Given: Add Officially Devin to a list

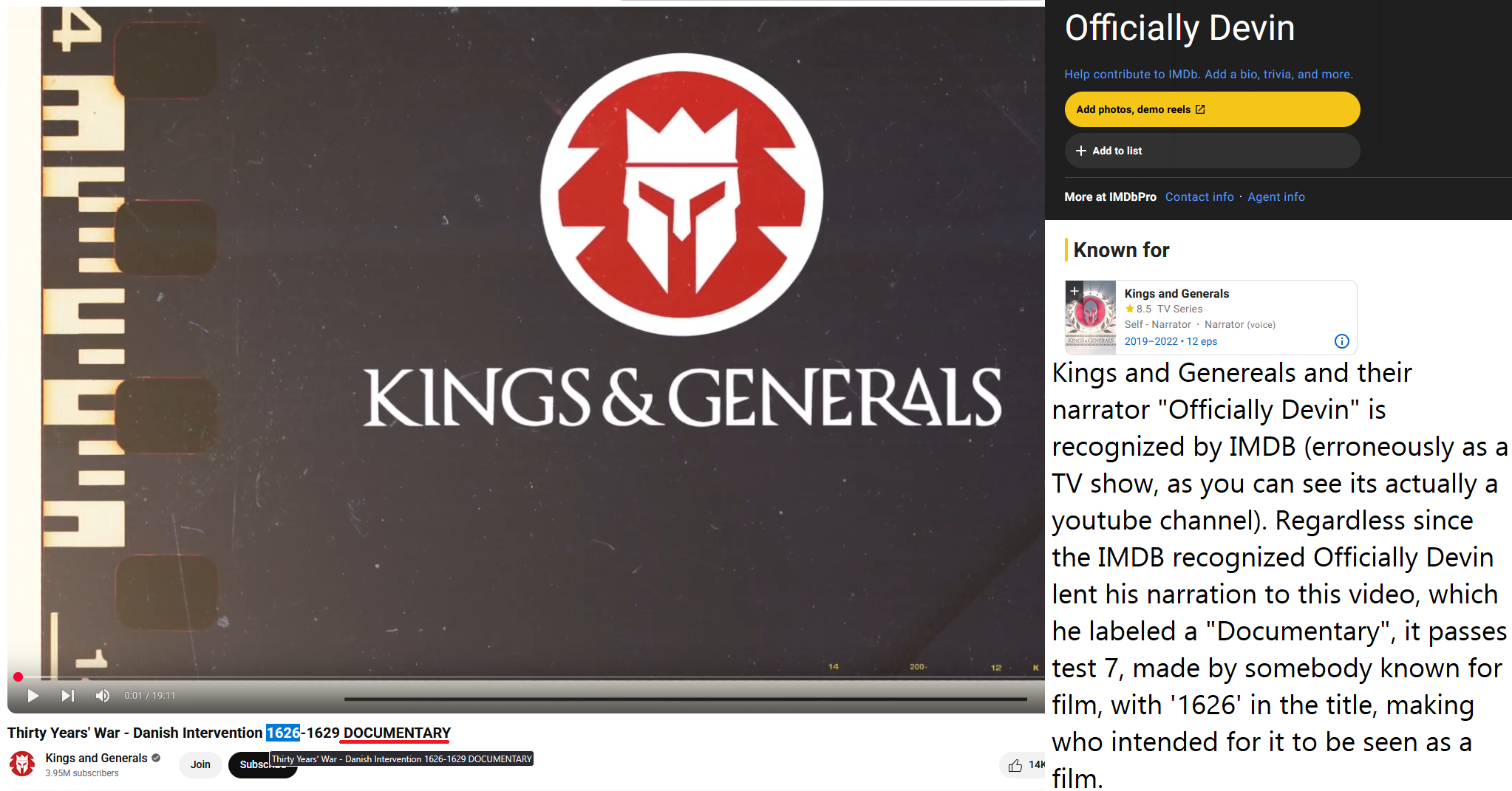Looking at the screenshot, I should point(1212,151).
